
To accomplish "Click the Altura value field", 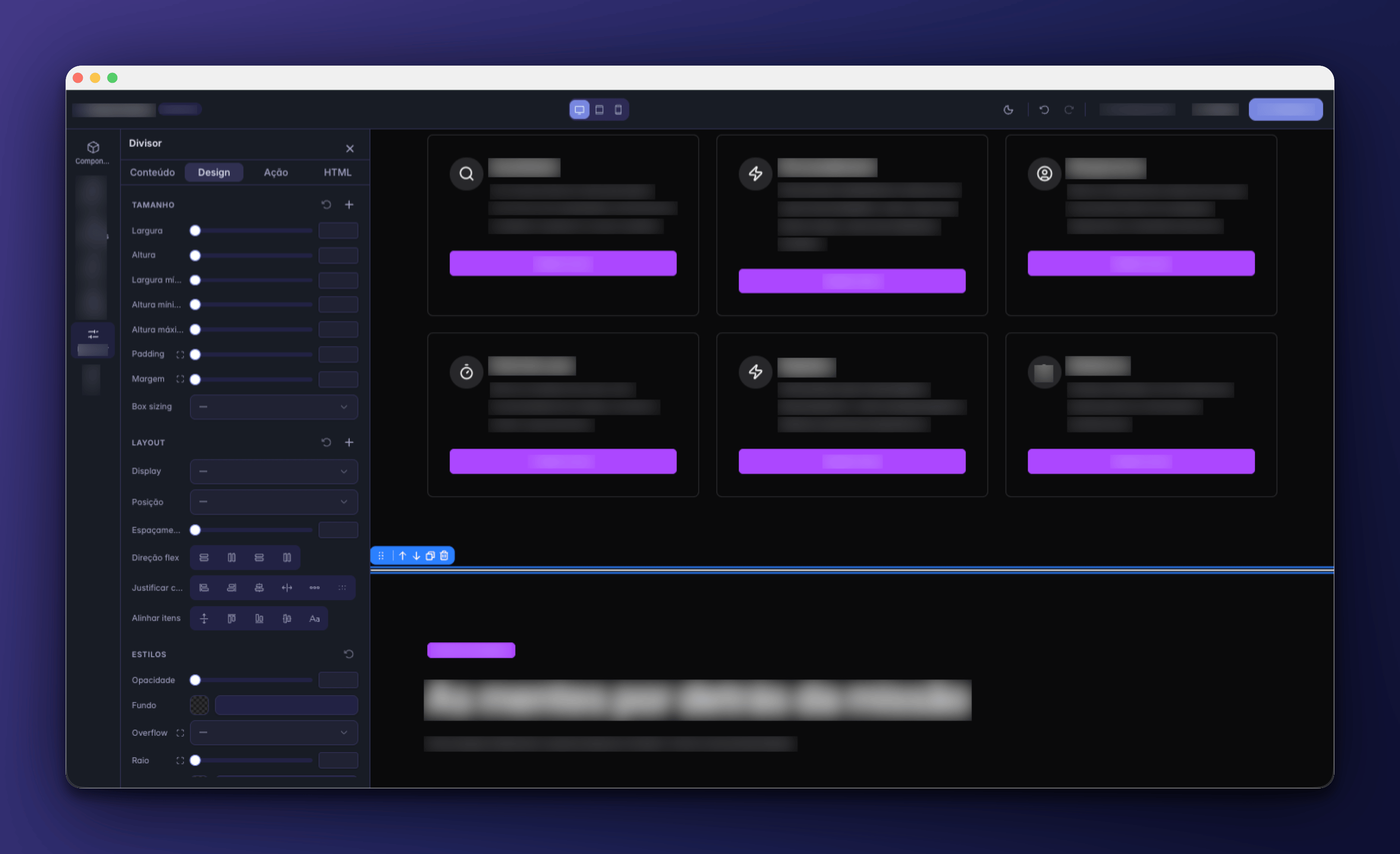I will click(338, 255).
